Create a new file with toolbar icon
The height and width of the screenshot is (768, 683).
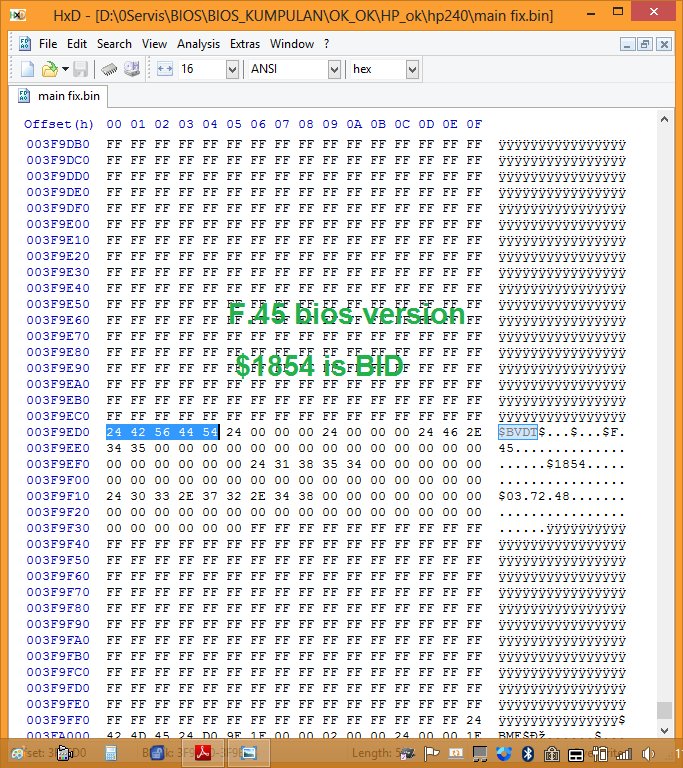pos(27,69)
